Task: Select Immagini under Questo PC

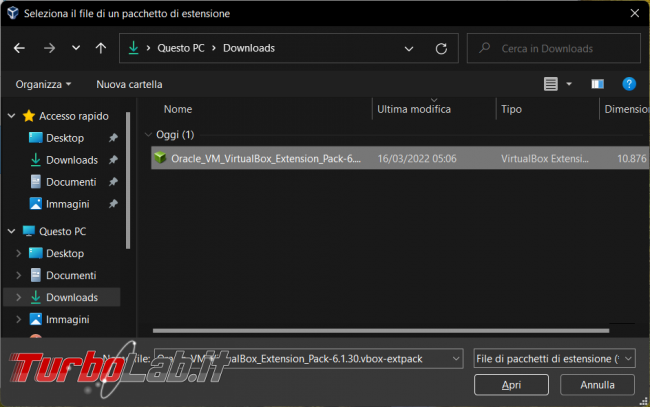Action: (x=68, y=319)
